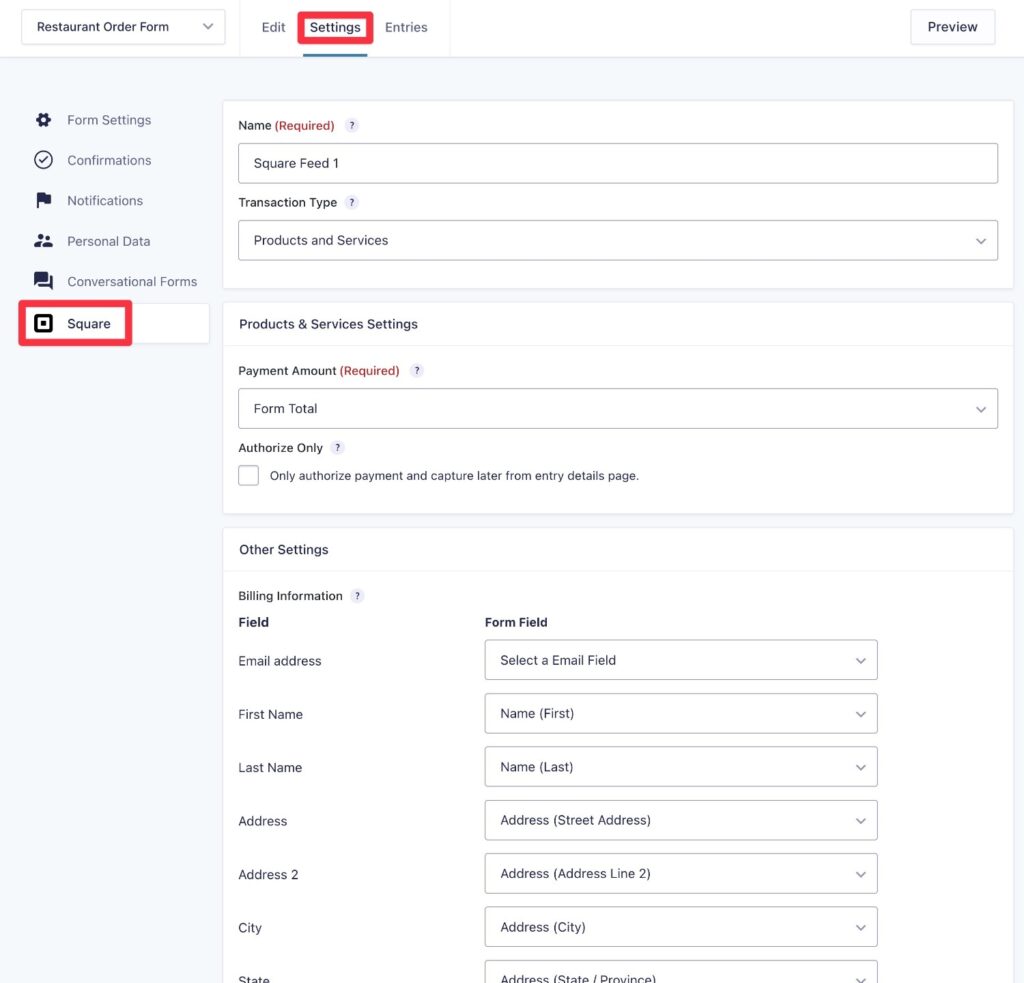The height and width of the screenshot is (983, 1024).
Task: Open Notifications via the flag icon
Action: tap(44, 200)
